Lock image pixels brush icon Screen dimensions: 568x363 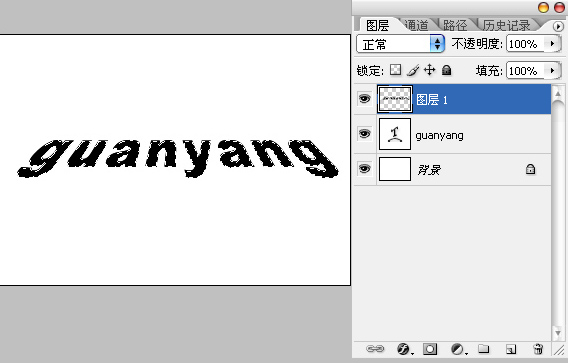pos(413,70)
